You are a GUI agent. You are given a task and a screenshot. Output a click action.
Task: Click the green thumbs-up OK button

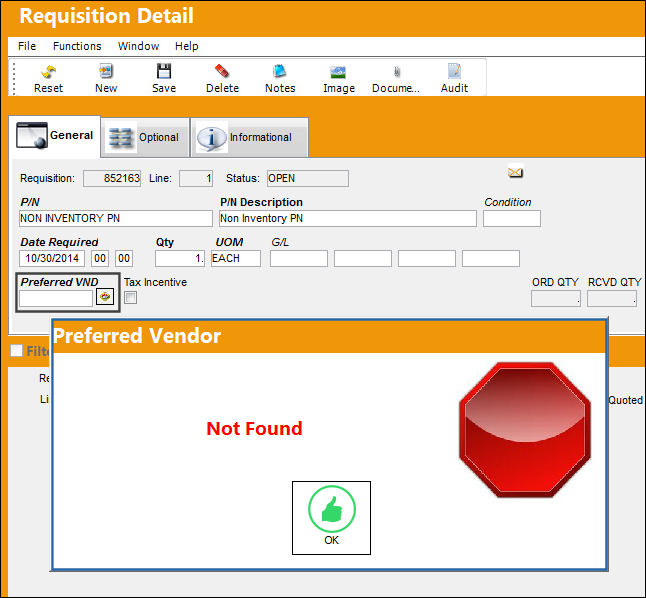tap(331, 518)
